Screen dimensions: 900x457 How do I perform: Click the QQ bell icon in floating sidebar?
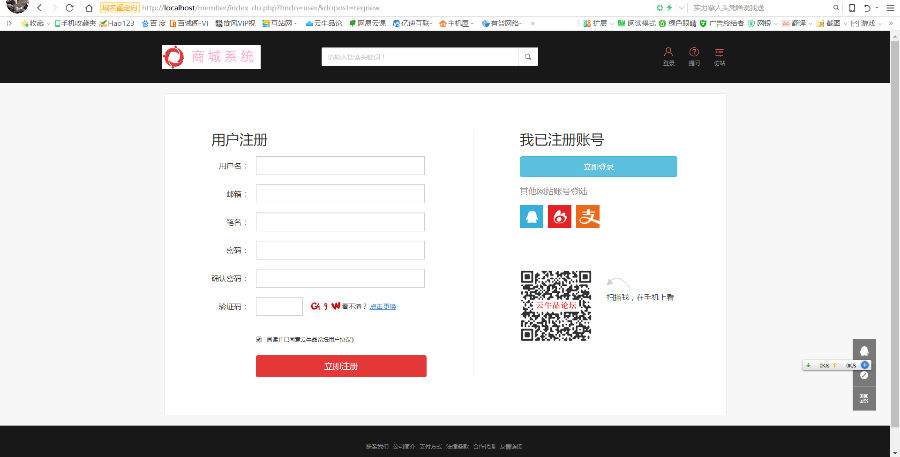pyautogui.click(x=863, y=350)
